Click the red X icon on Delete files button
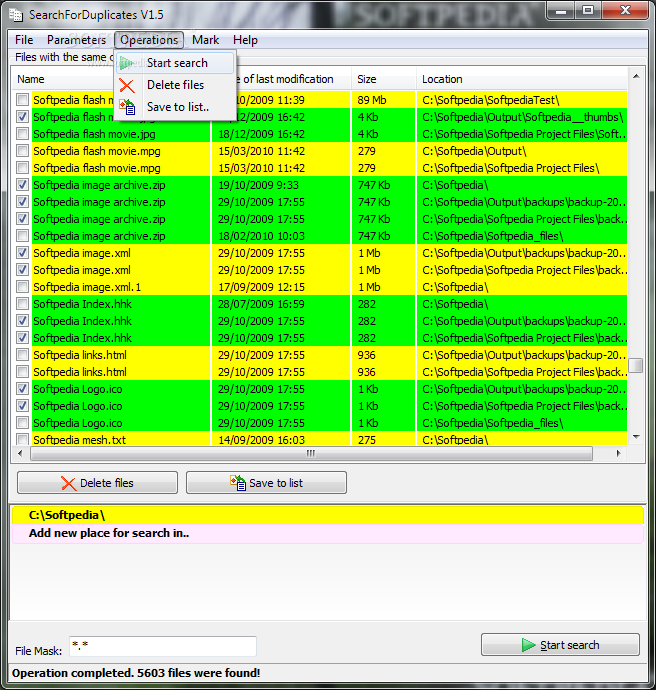This screenshot has height=690, width=656. coord(68,483)
